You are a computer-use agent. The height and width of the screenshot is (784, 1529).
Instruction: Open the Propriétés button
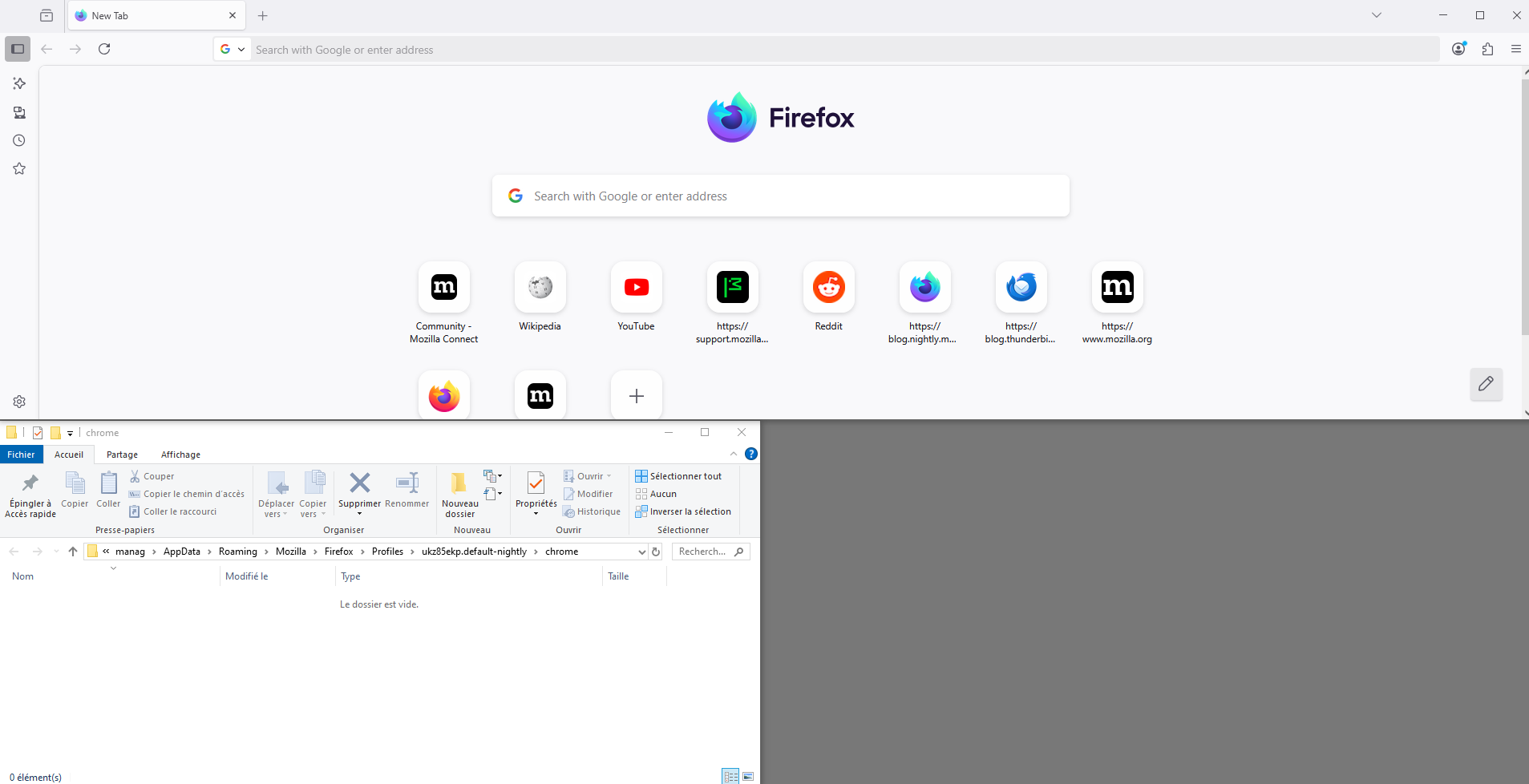point(536,493)
